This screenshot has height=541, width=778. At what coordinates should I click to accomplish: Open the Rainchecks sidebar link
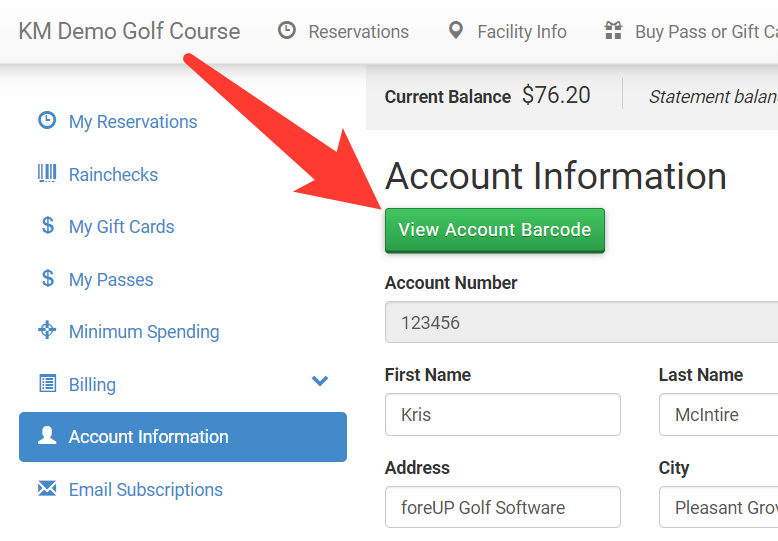click(113, 174)
